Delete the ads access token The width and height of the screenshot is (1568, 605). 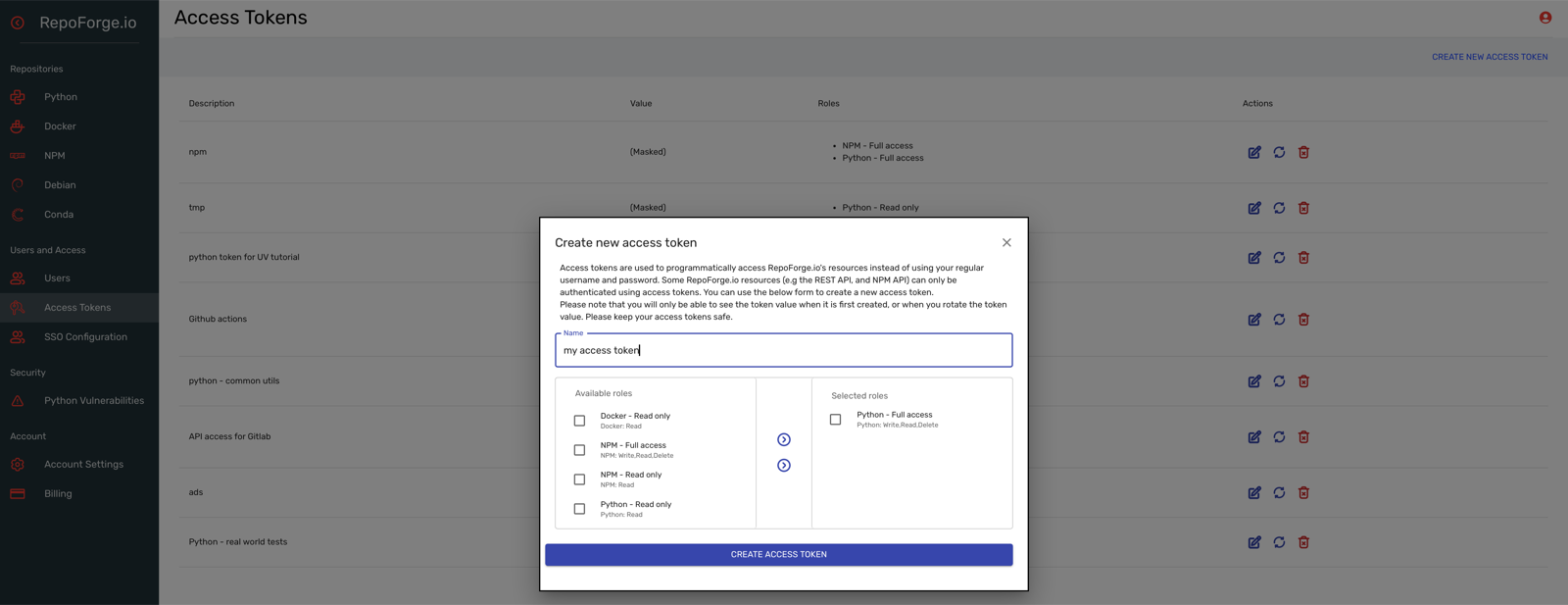click(1303, 493)
